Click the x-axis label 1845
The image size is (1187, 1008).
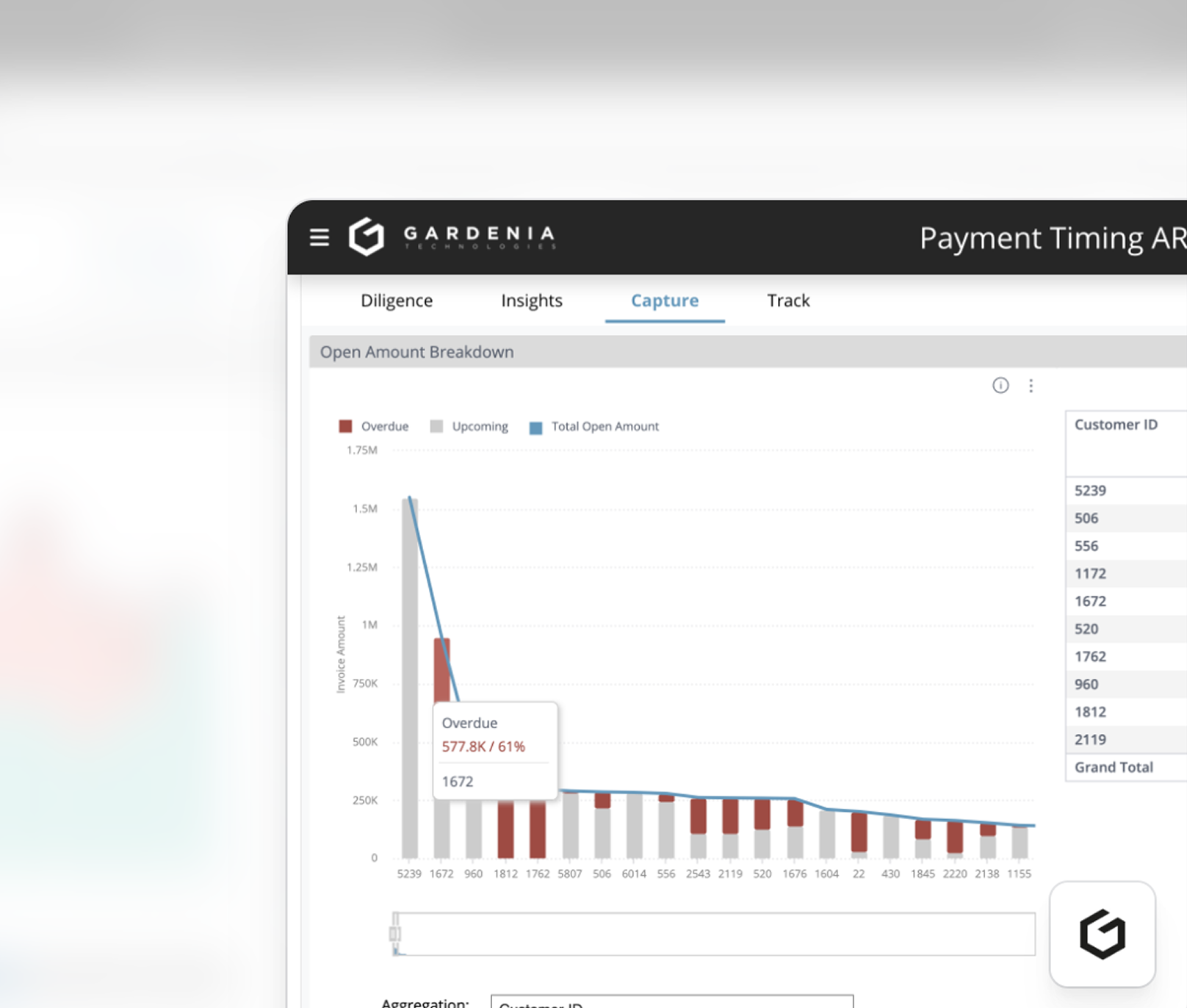click(x=923, y=874)
